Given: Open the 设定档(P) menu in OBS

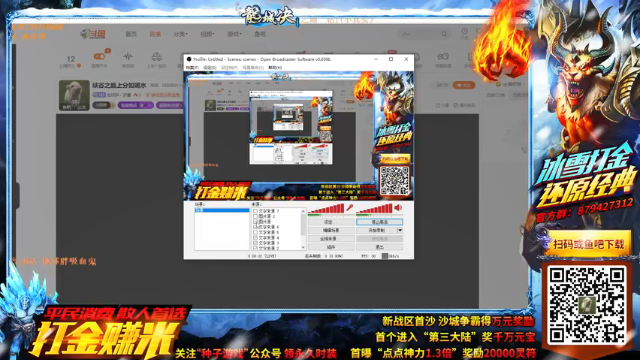Looking at the screenshot, I should (229, 67).
